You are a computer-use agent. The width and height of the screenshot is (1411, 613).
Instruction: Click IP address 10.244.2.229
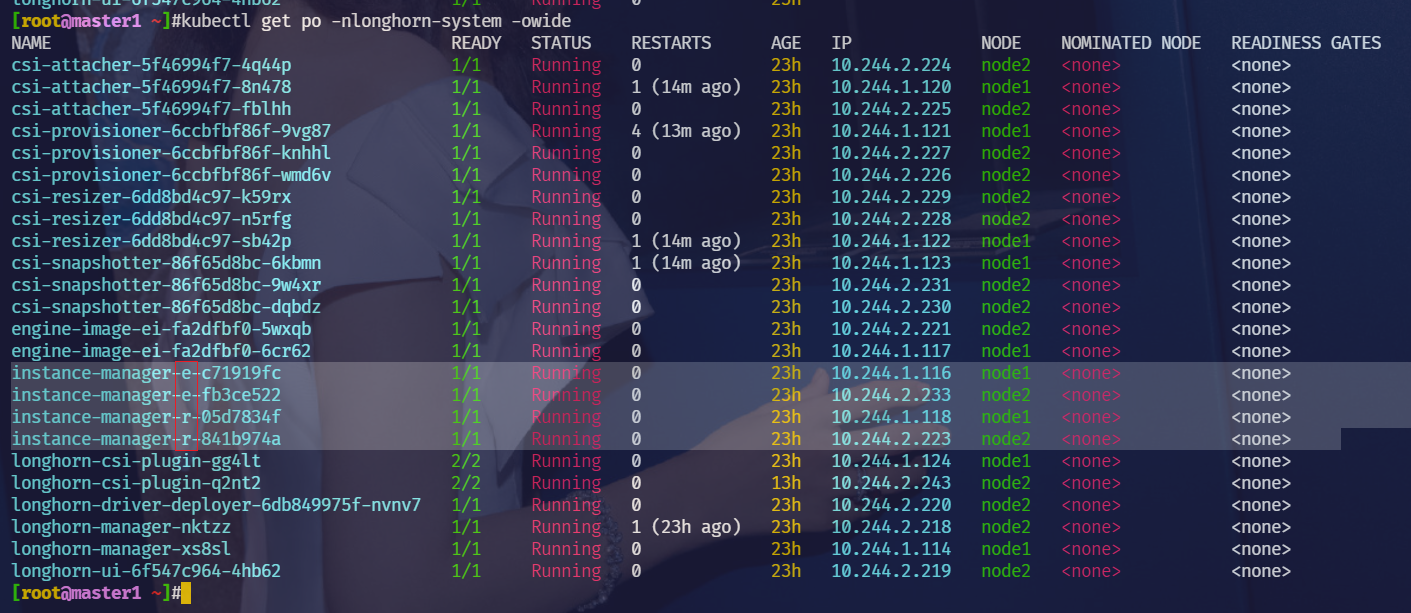[x=891, y=197]
